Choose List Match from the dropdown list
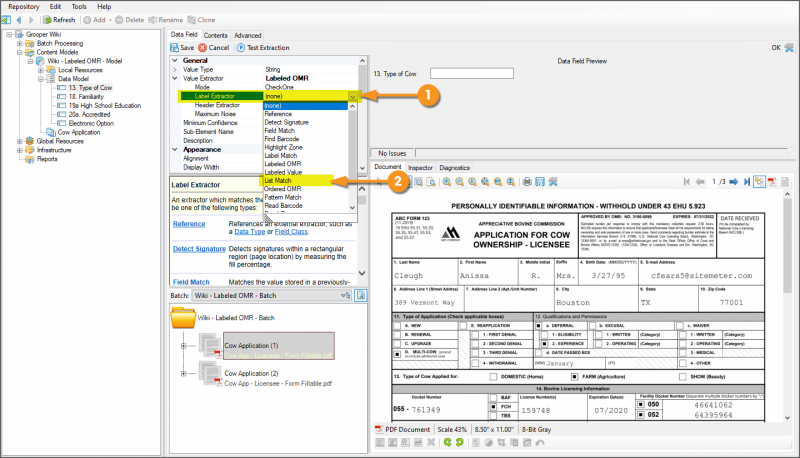Image resolution: width=800 pixels, height=458 pixels. coord(279,180)
